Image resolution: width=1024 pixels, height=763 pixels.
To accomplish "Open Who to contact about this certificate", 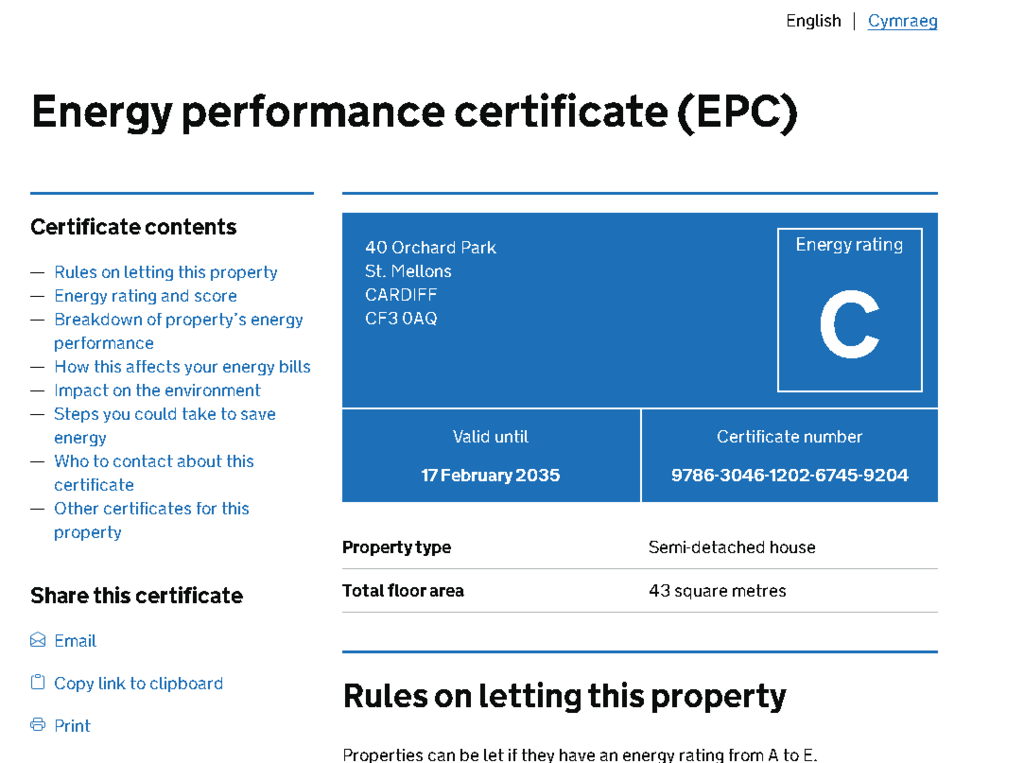I will (x=154, y=473).
